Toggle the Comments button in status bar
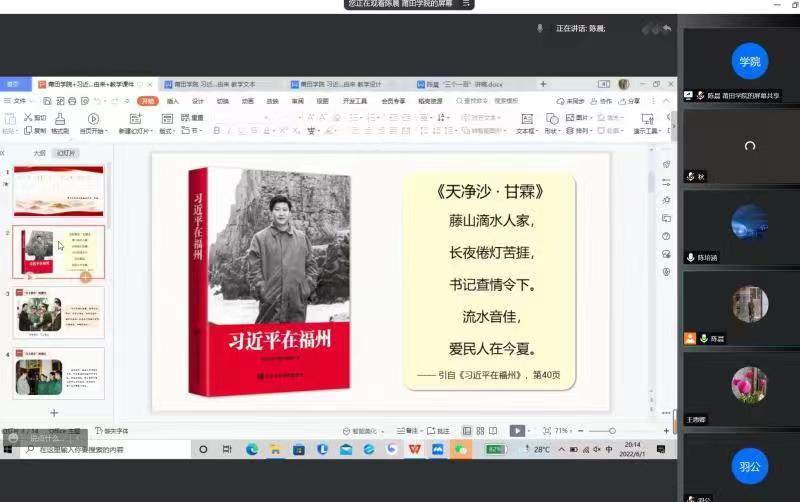The image size is (800, 502). pos(438,431)
